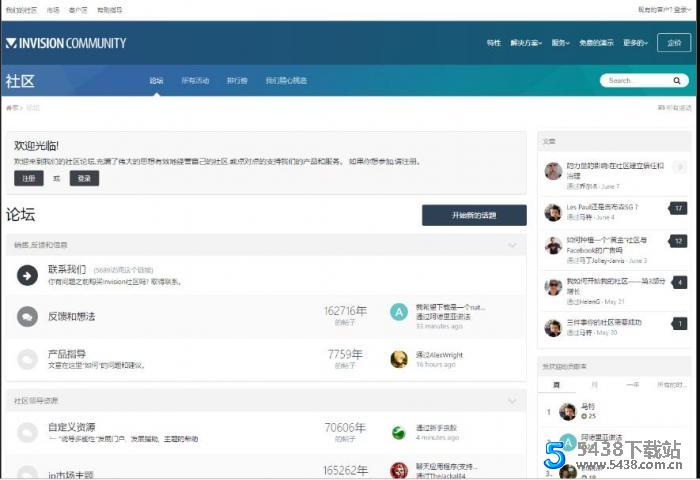Screen dimensions: 700x480
Task: Click the Invision Community logo
Action: (x=66, y=43)
